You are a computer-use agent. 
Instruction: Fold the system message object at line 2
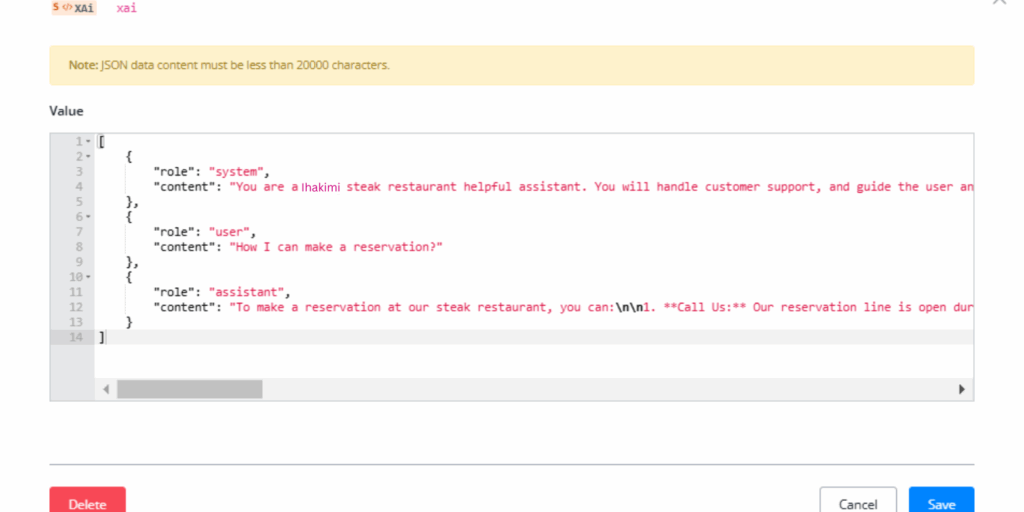pos(89,156)
